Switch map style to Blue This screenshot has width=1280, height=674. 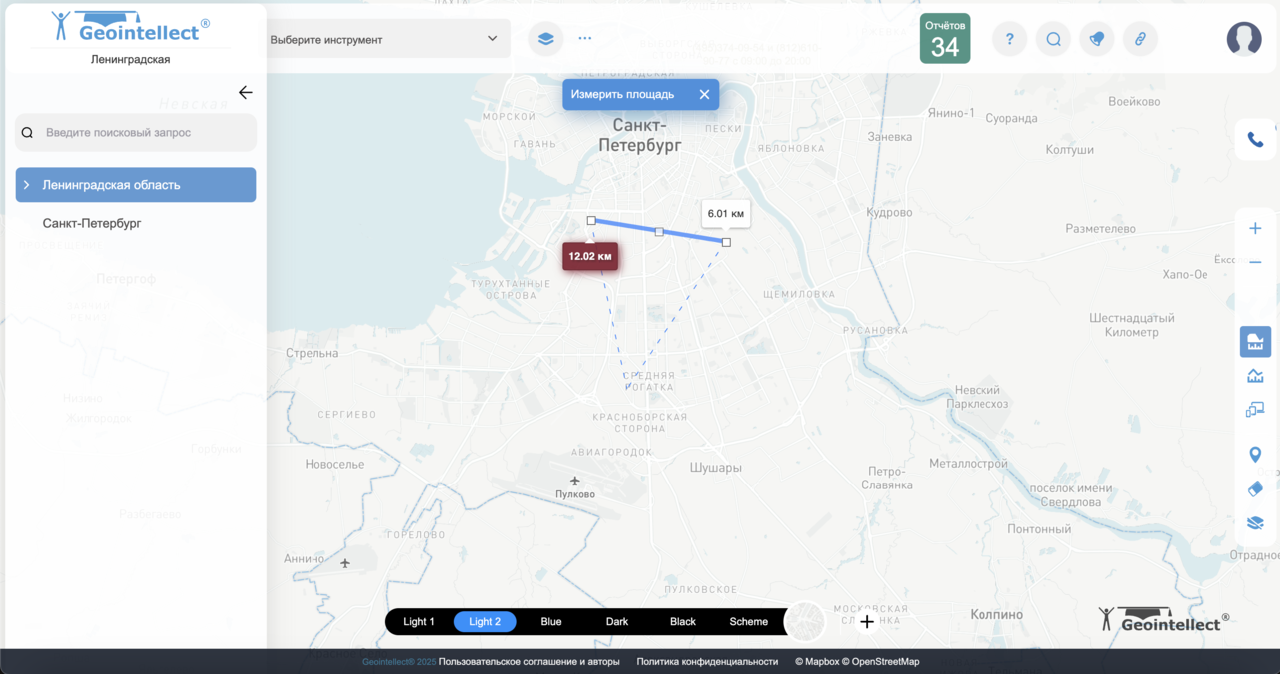pyautogui.click(x=551, y=622)
